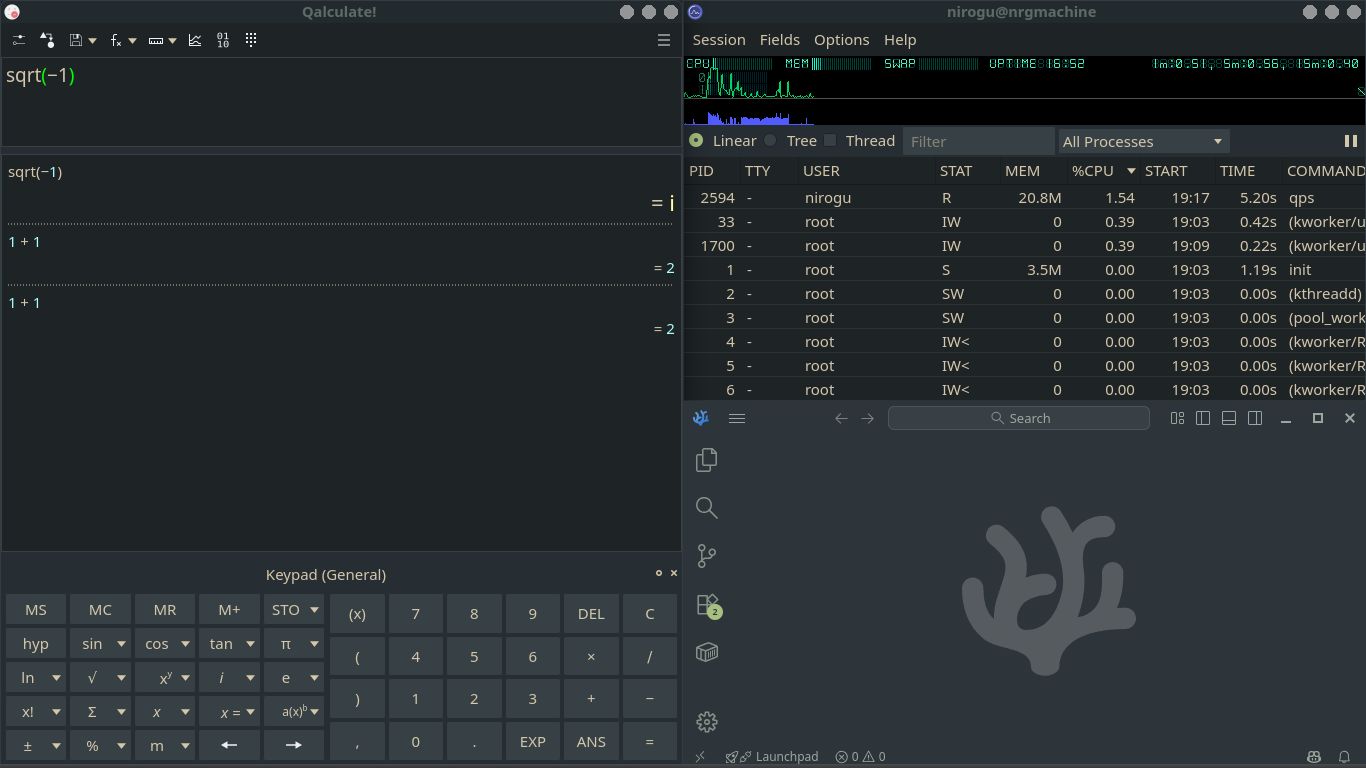Open Extensions icon showing badge 2
This screenshot has height=768, width=1366.
[x=706, y=604]
